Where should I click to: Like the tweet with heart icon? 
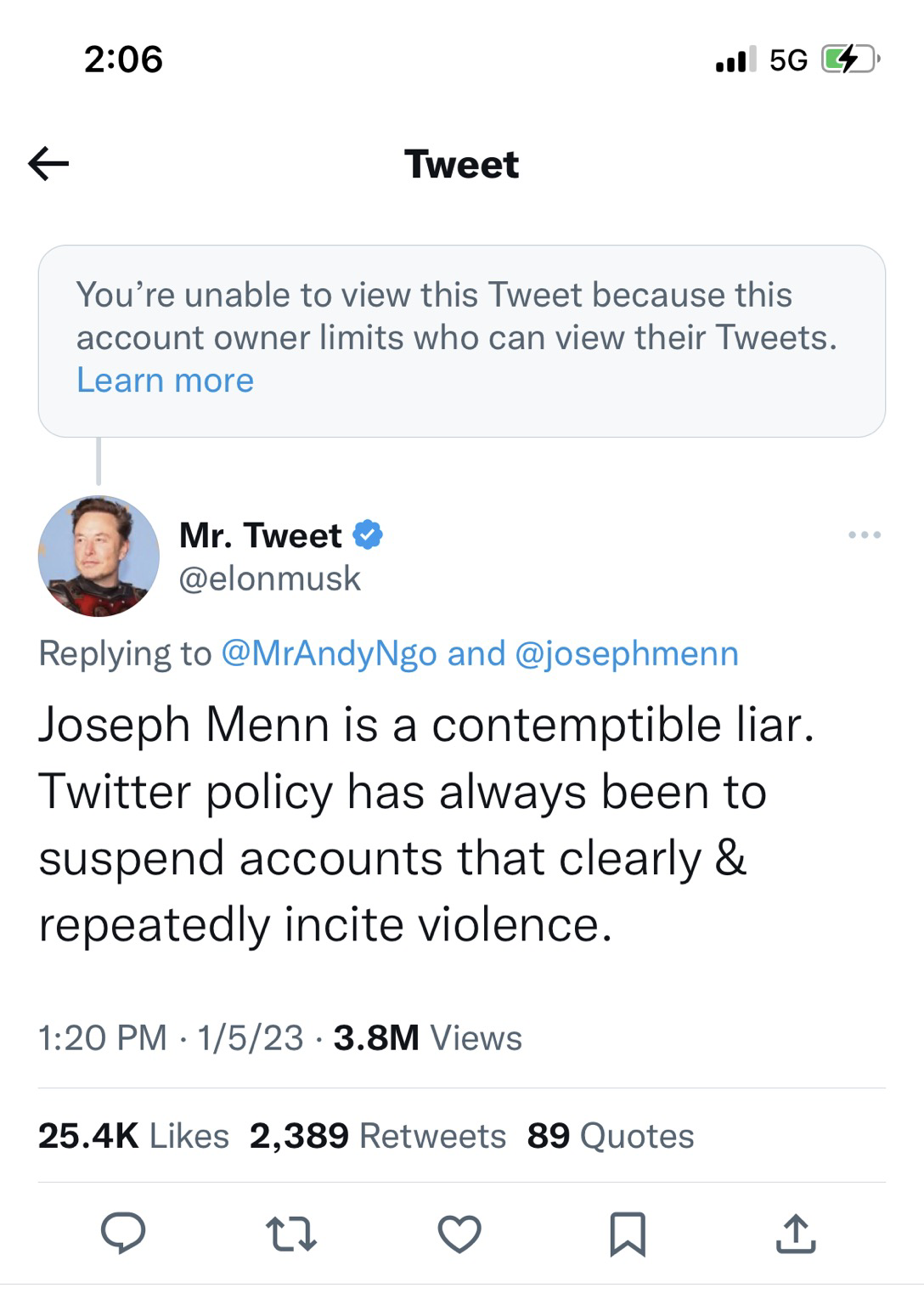coord(459,1234)
